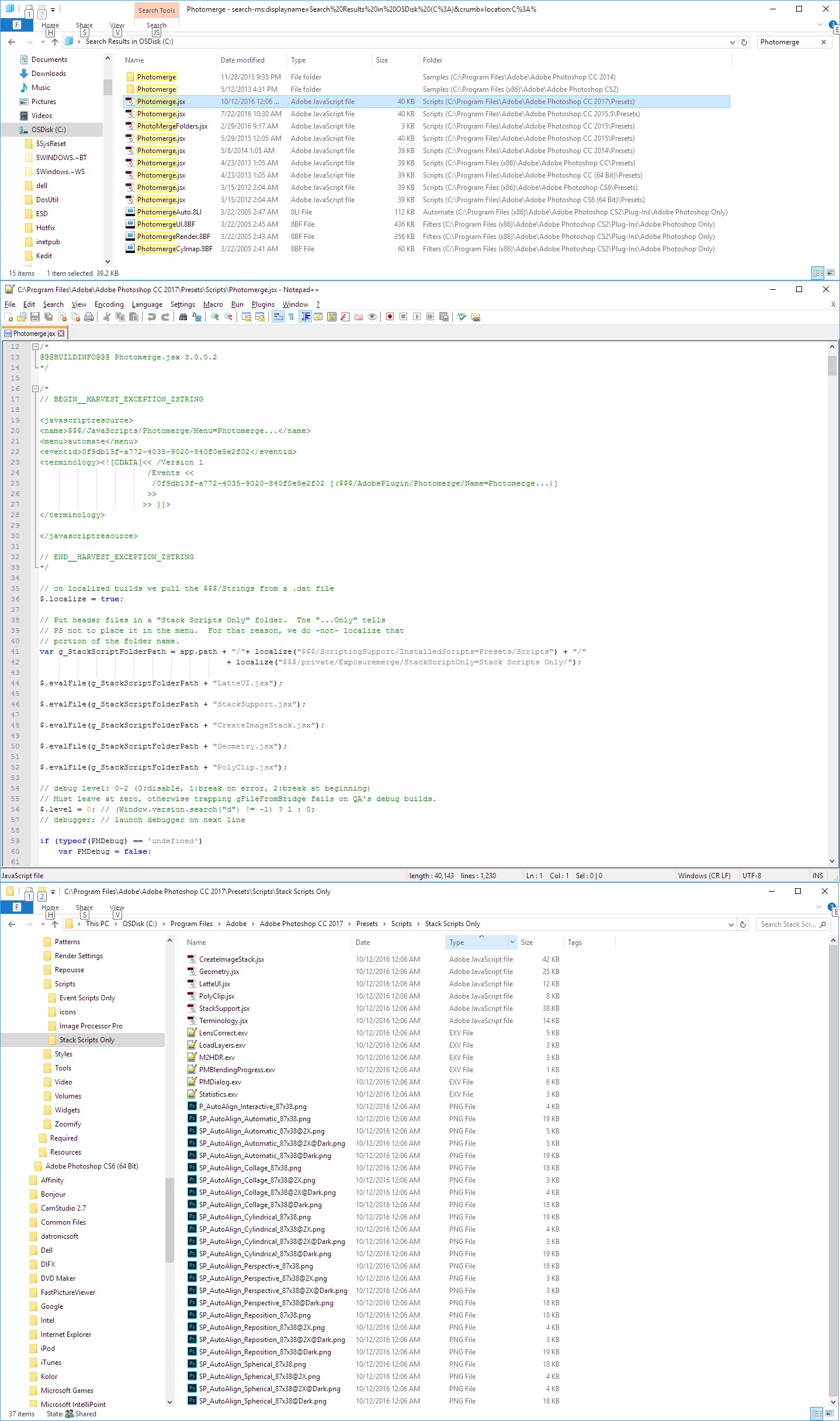Expand ribbon in Stack Scripts Only window
Viewport: 840px width, 1421px height.
(818, 907)
